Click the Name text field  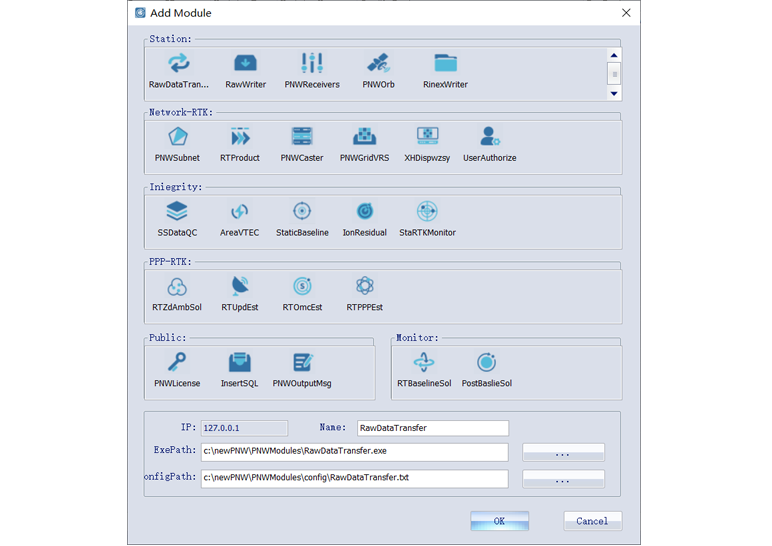pyautogui.click(x=432, y=428)
